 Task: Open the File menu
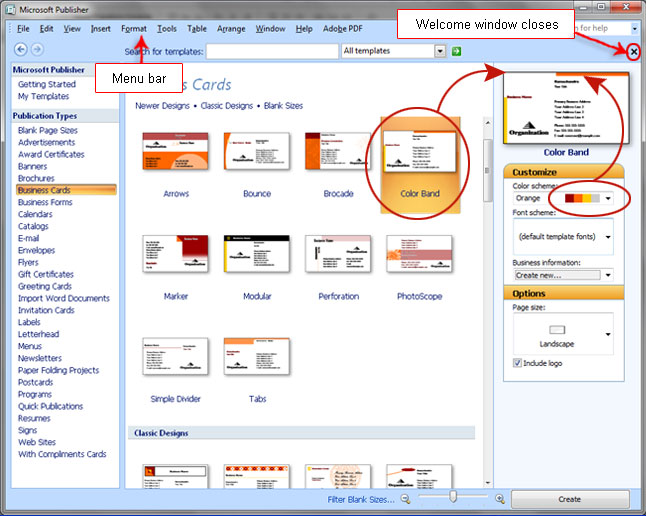point(23,28)
